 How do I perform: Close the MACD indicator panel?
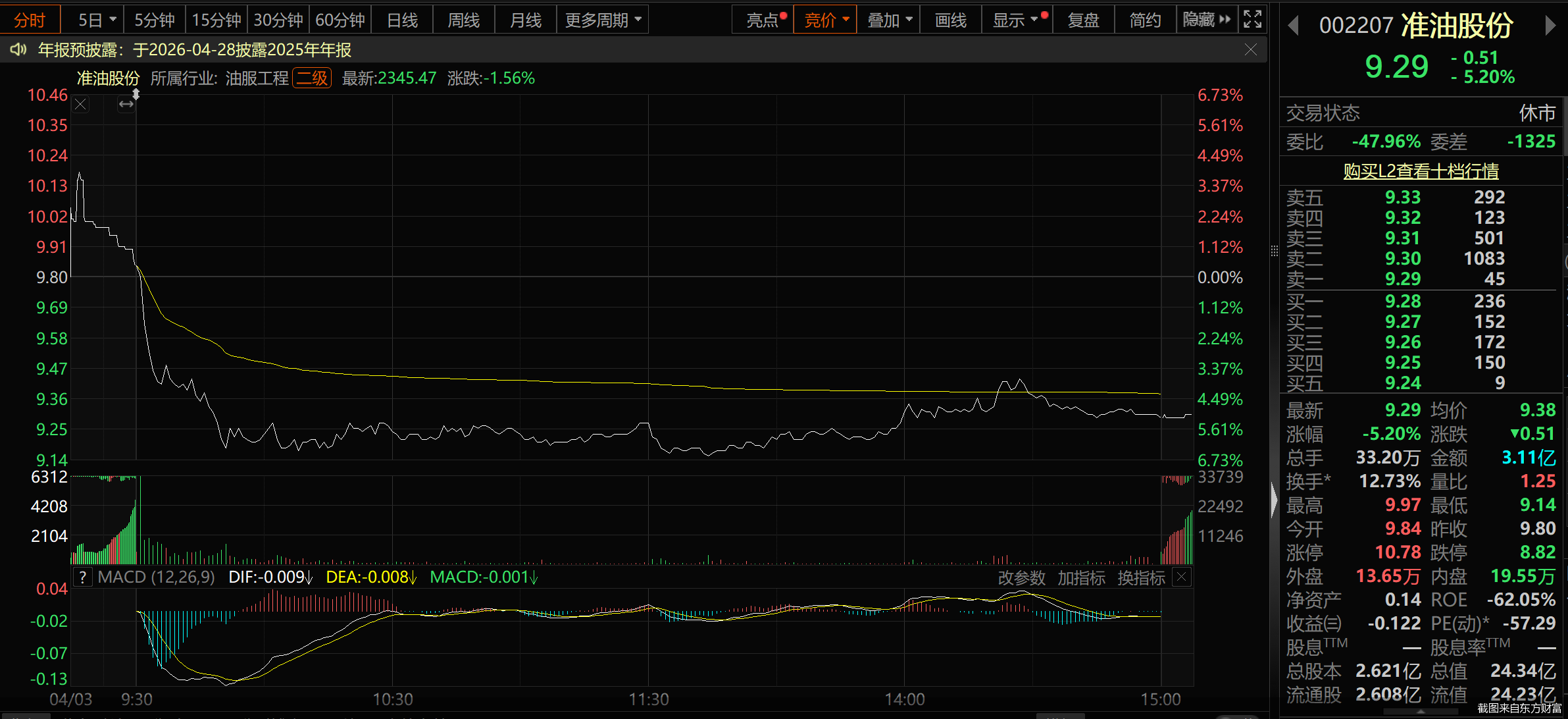(1182, 577)
